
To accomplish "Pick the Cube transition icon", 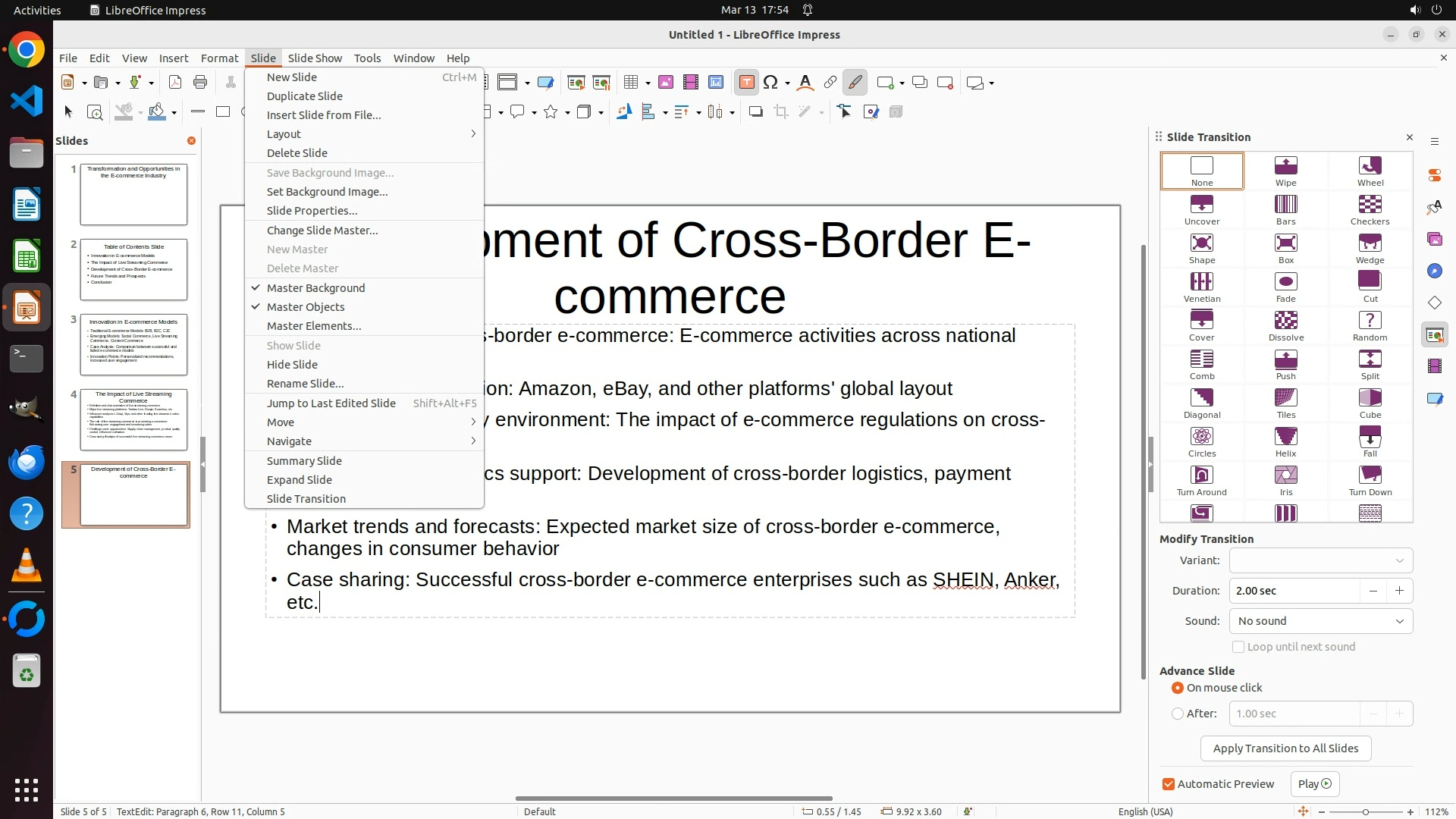I will (x=1370, y=402).
